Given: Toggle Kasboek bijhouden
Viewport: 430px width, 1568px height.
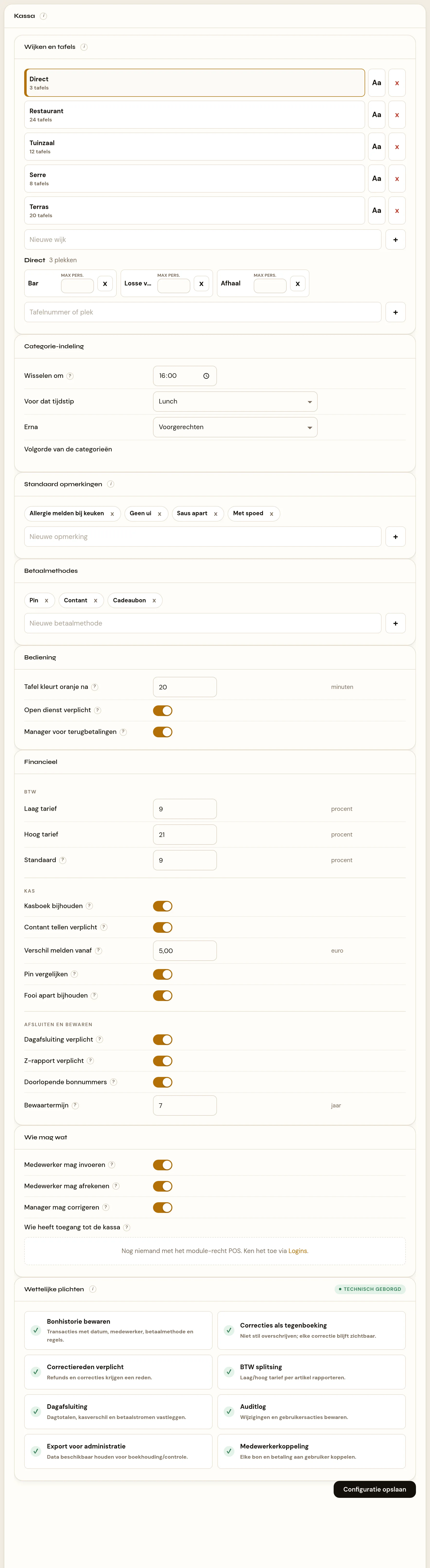Looking at the screenshot, I should point(163,906).
